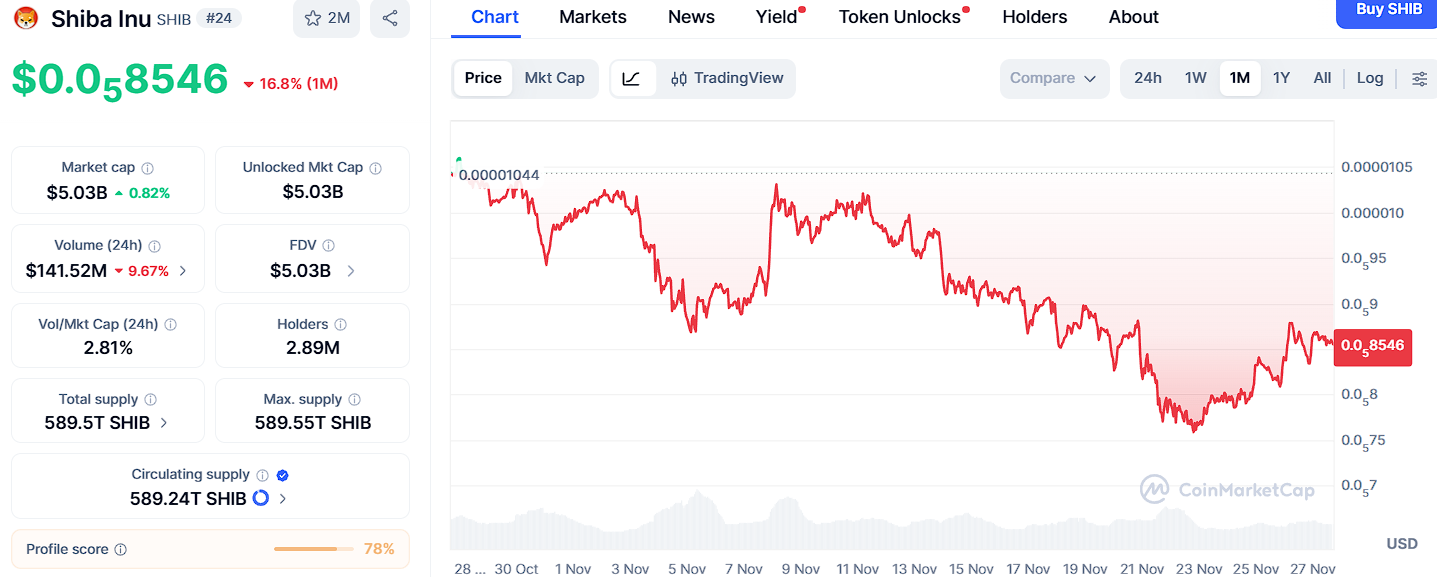This screenshot has height=577, width=1437.
Task: Click the Holders info icon
Action: click(341, 325)
